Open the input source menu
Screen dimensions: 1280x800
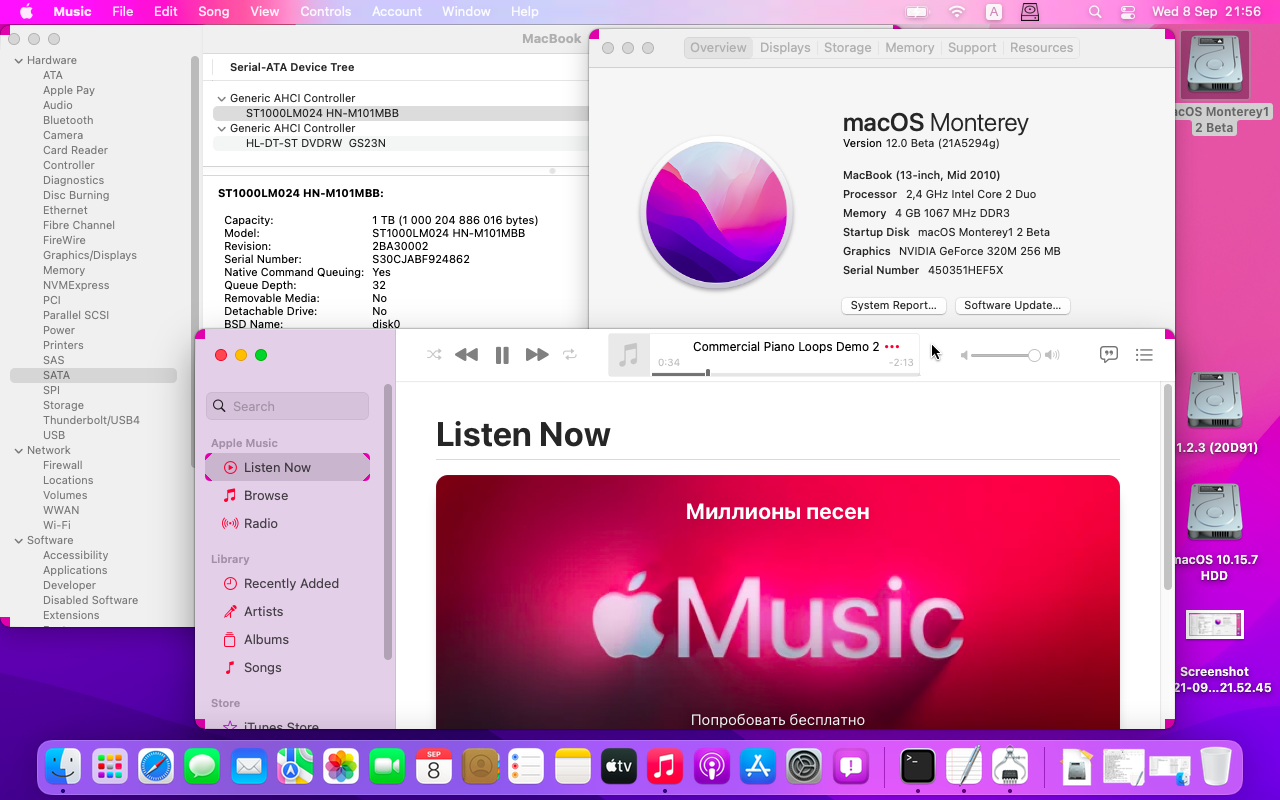pos(994,11)
